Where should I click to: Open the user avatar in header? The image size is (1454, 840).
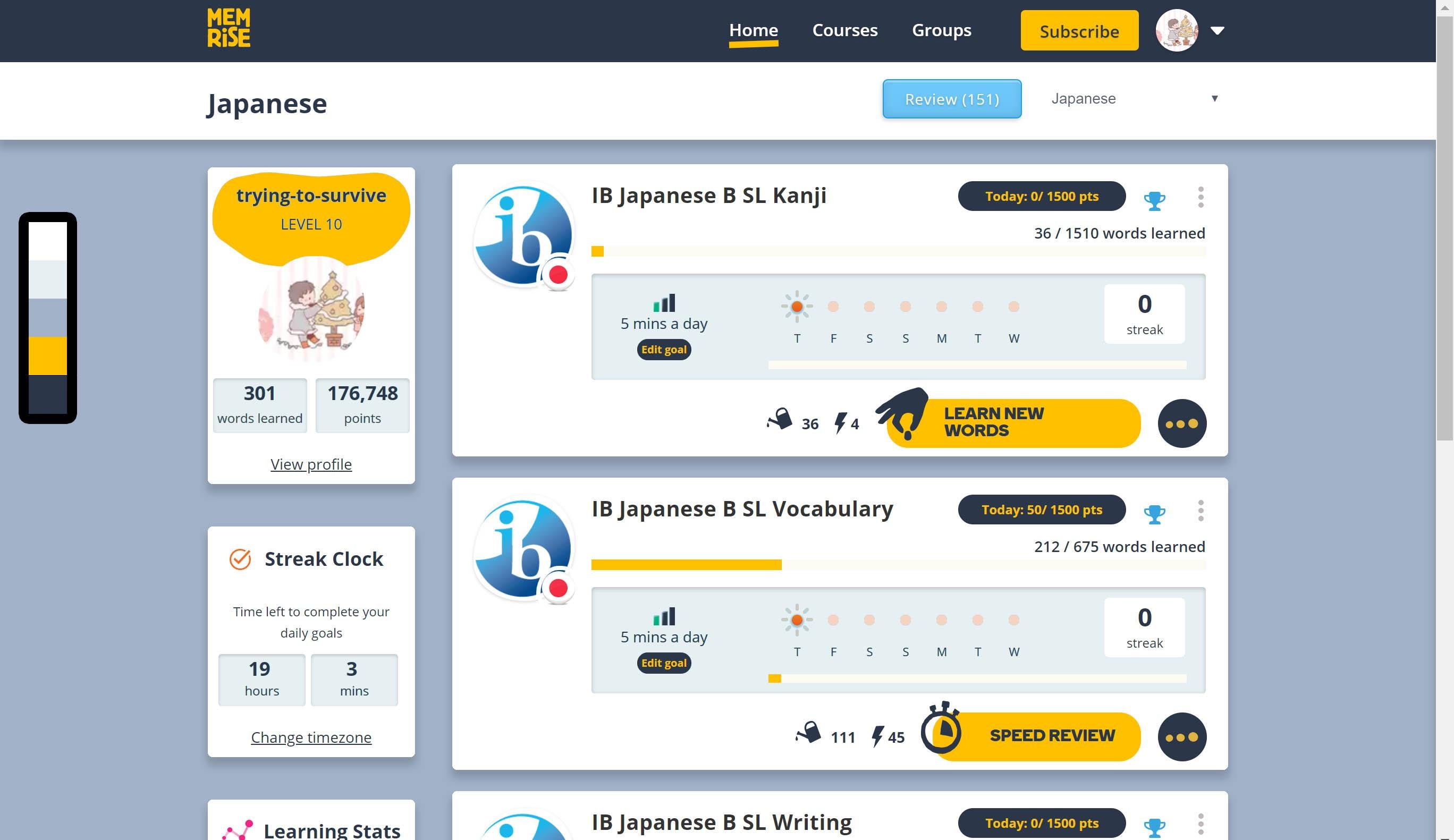point(1177,31)
